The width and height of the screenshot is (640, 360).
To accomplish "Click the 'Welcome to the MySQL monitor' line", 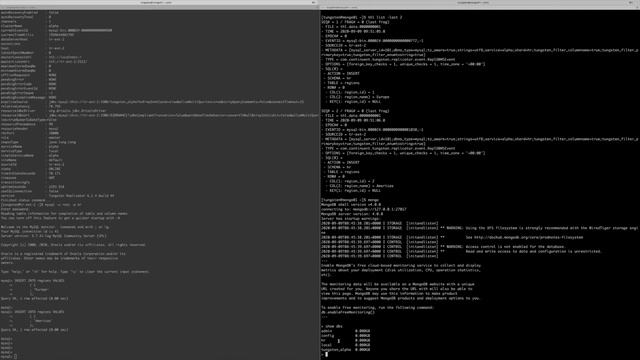I will 55,227.
